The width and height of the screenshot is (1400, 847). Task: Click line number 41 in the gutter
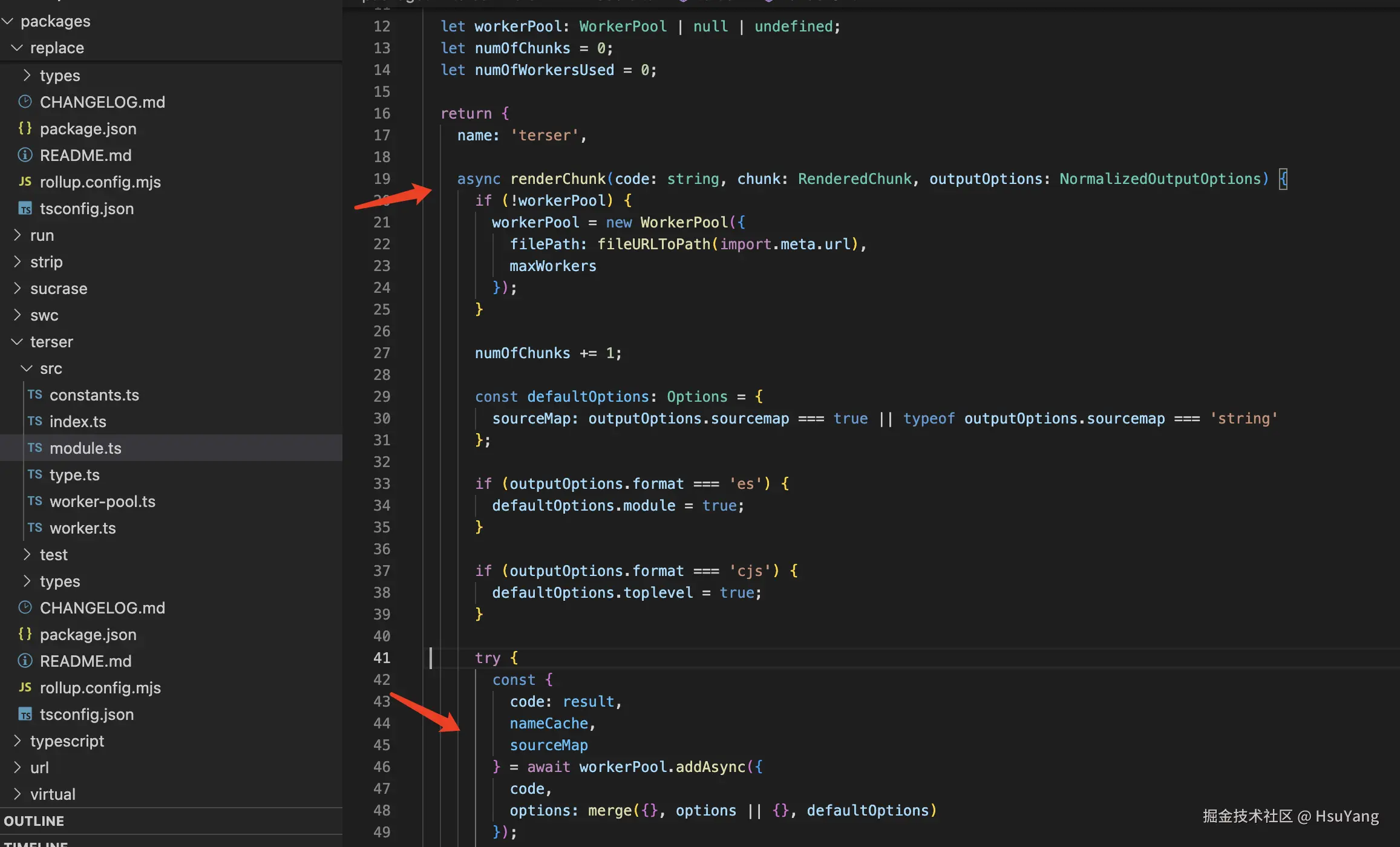[x=381, y=658]
